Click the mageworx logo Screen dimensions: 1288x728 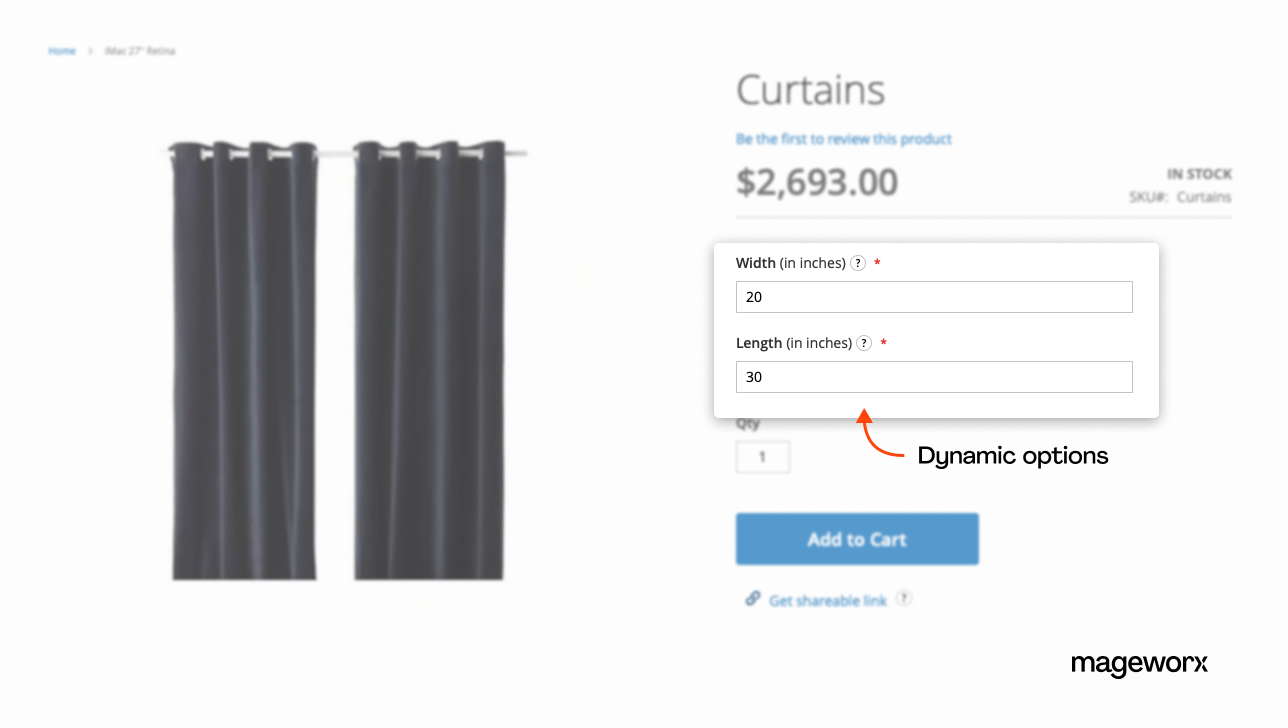point(1139,665)
